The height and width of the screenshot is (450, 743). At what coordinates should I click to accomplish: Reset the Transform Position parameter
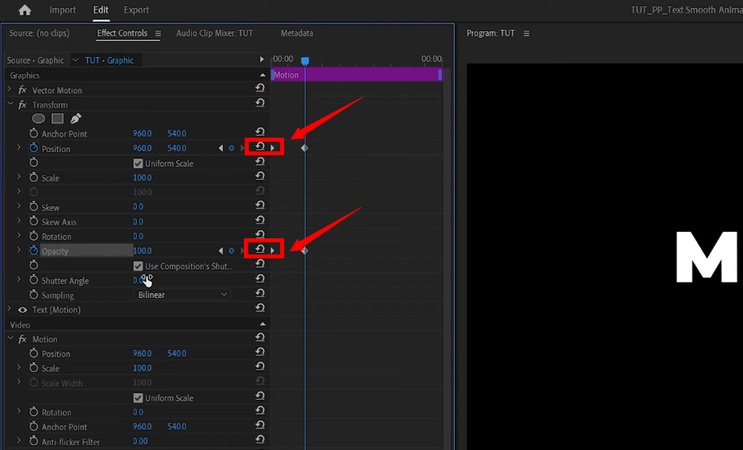coord(259,148)
